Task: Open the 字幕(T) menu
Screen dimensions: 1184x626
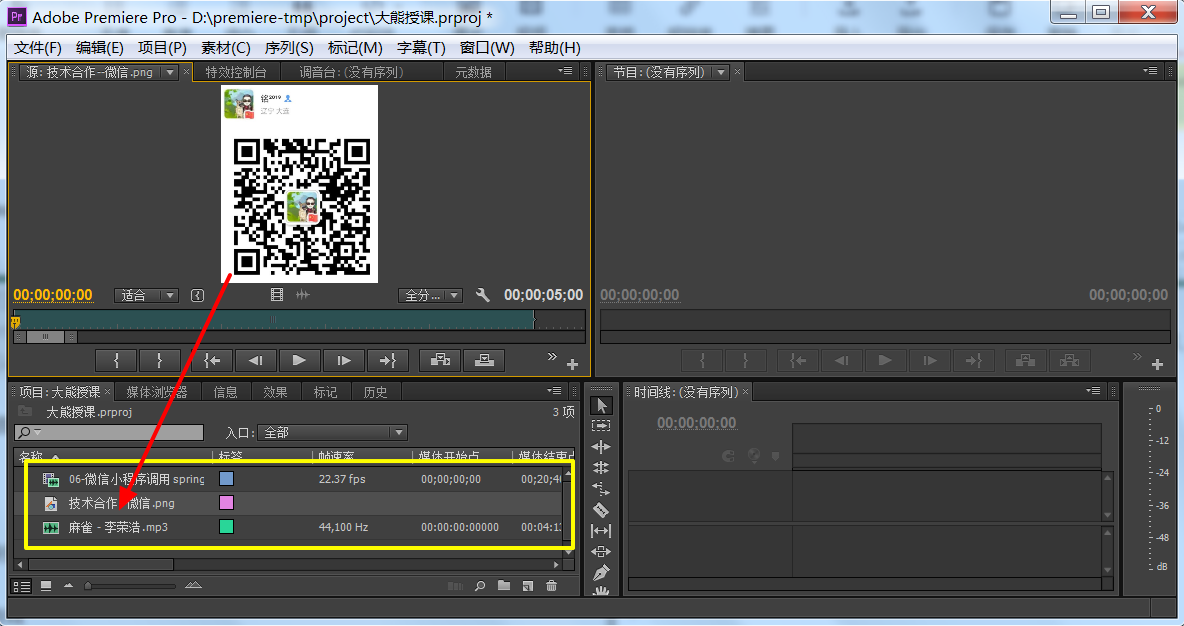Action: tap(421, 48)
